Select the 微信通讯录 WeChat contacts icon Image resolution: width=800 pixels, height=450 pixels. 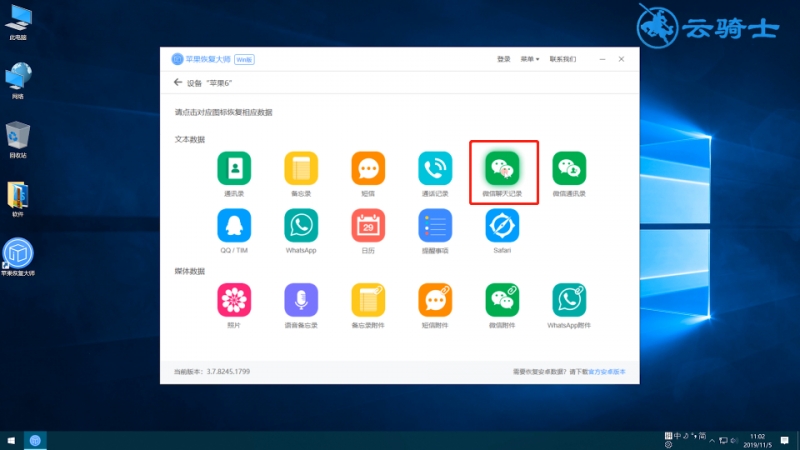tap(569, 168)
